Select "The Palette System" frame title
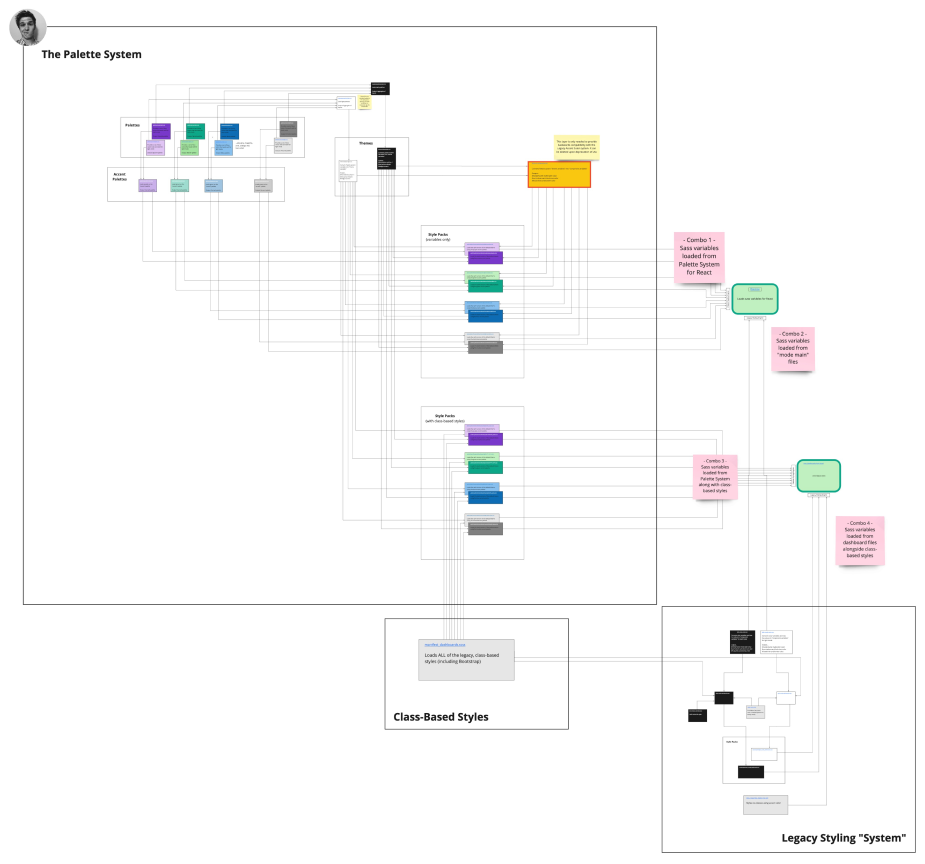The image size is (925, 864). [x=91, y=54]
